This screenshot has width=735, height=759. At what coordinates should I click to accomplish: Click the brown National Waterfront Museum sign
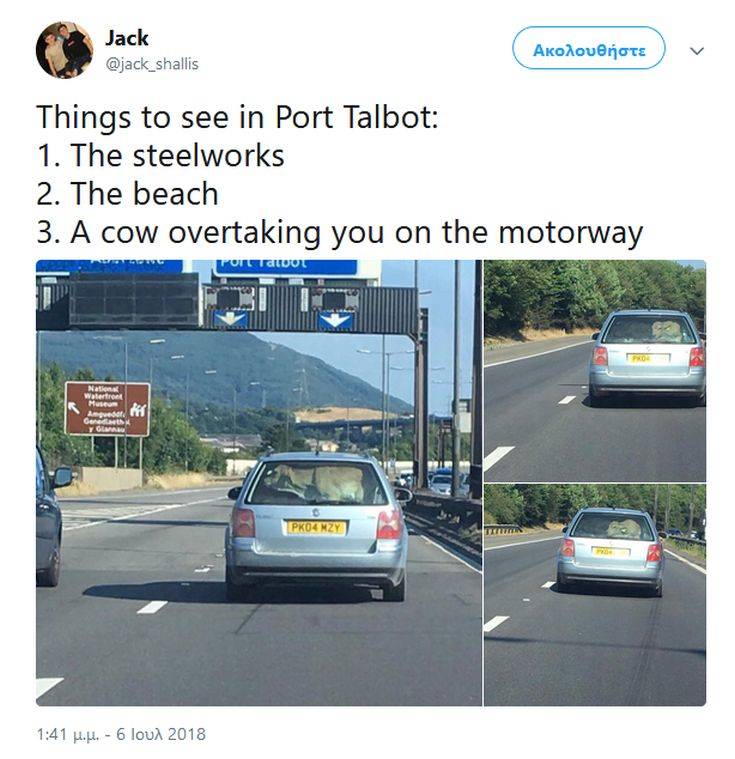click(x=107, y=409)
